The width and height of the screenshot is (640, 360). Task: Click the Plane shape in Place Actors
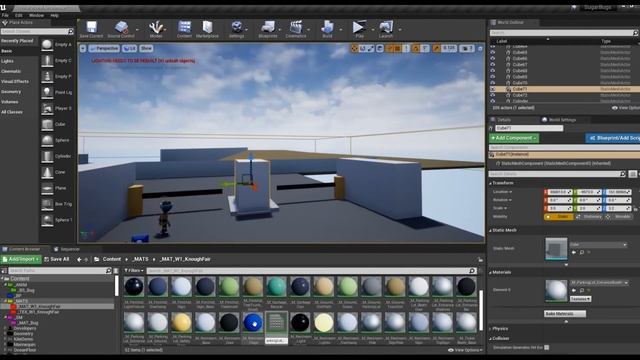(47, 188)
